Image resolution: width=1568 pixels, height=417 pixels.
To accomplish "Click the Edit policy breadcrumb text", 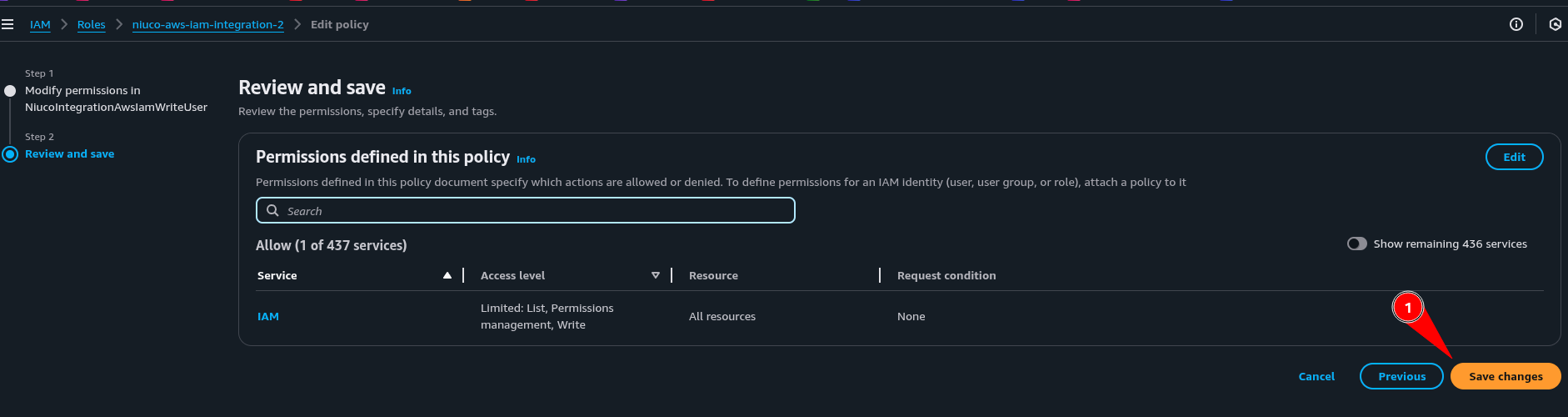I will click(340, 25).
